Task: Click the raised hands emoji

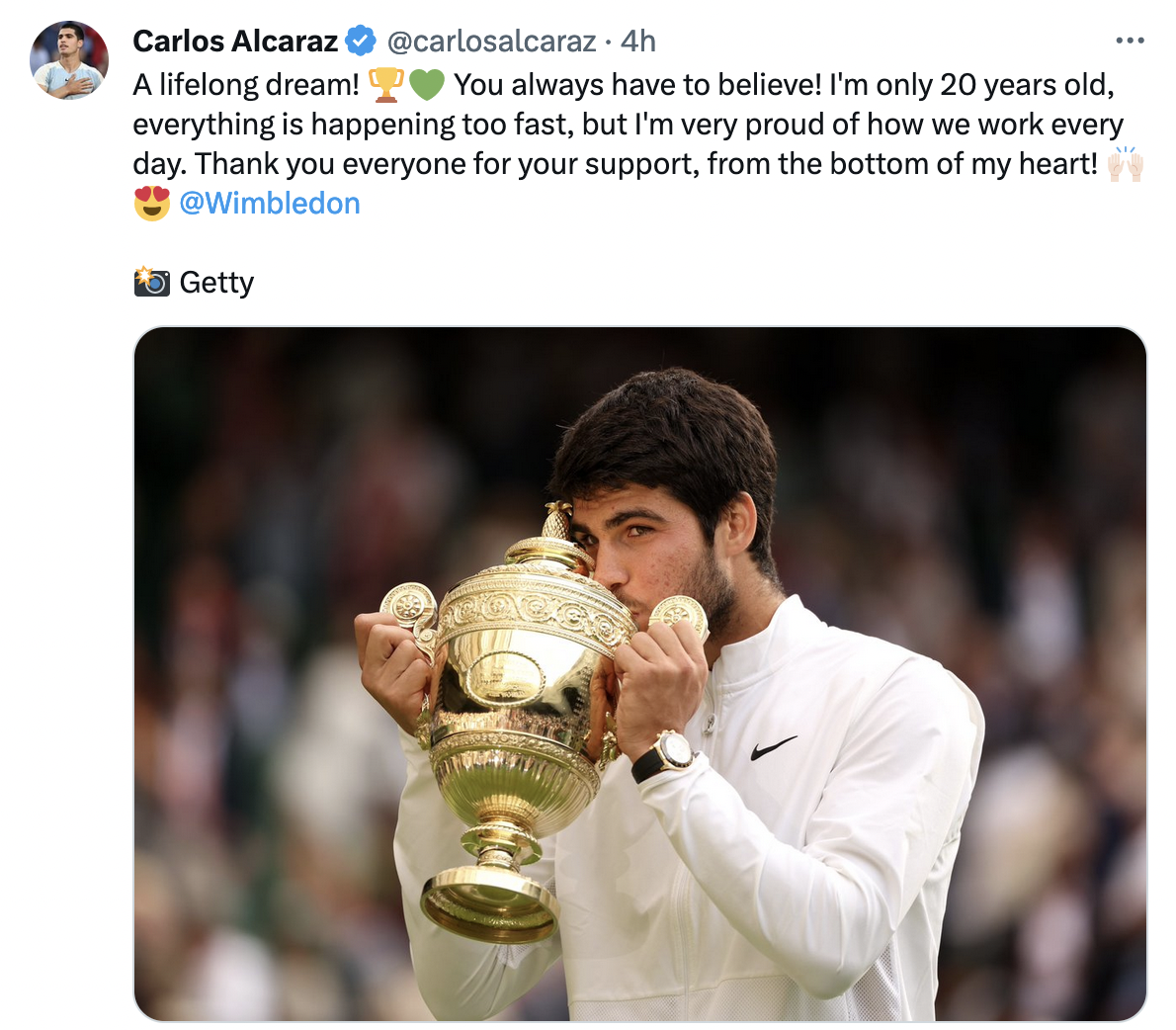Action: tap(1126, 164)
